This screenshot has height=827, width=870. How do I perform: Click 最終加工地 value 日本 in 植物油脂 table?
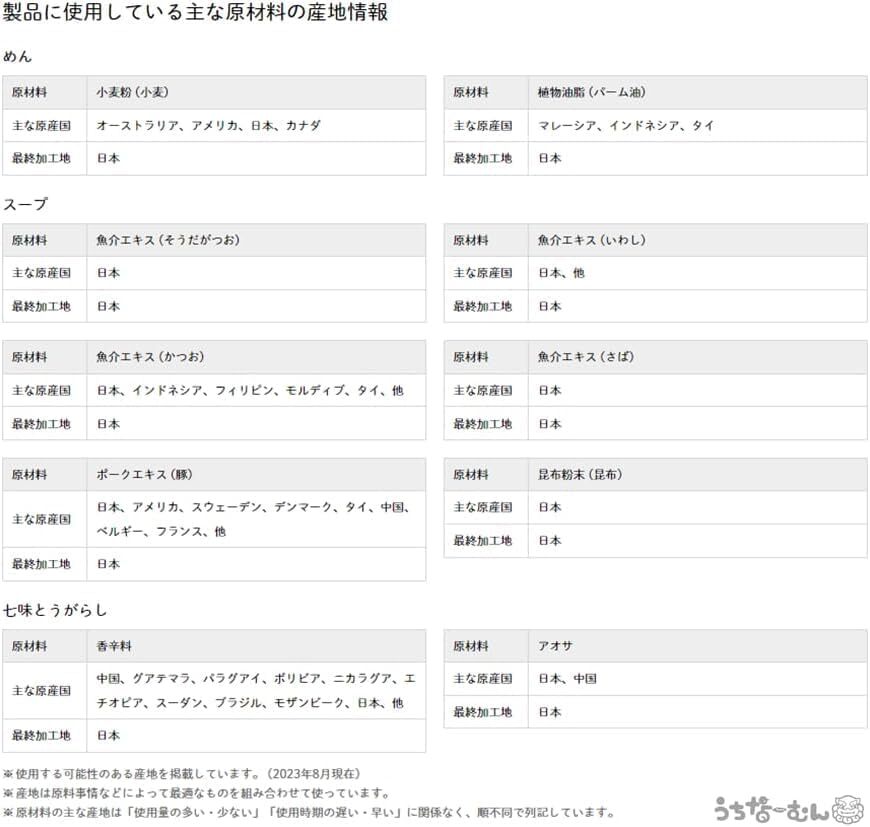(550, 158)
